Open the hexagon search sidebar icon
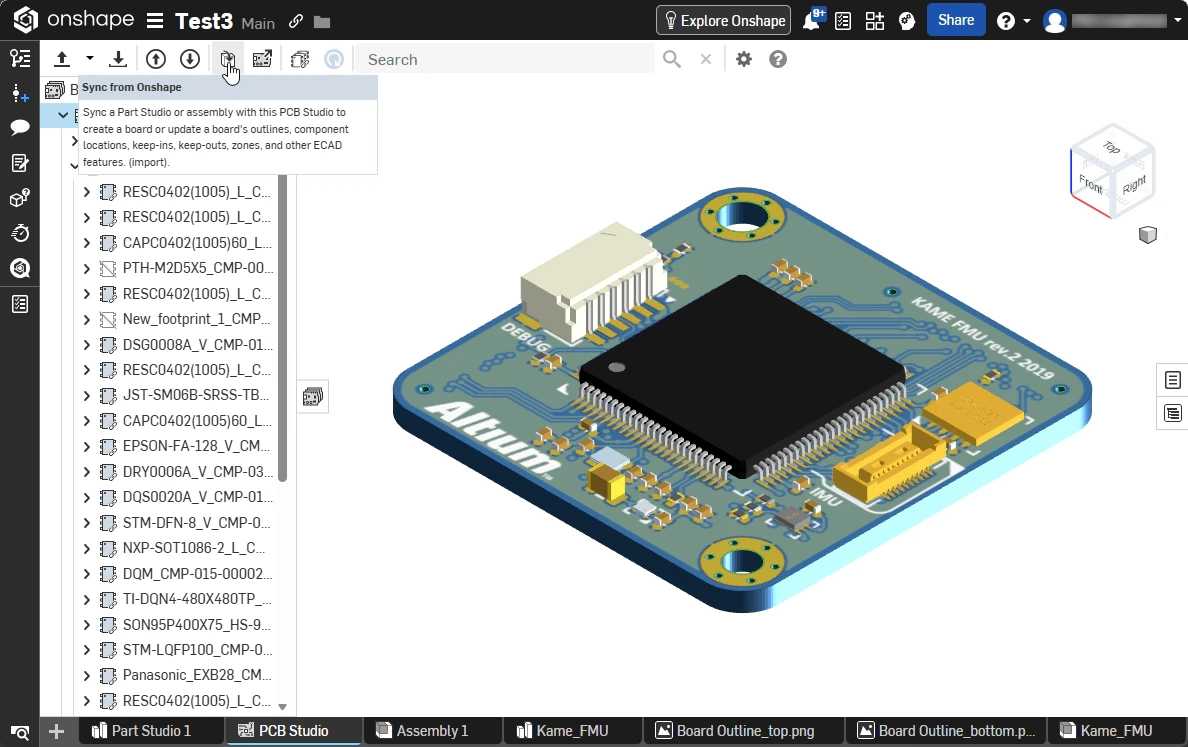Viewport: 1188px width, 747px height. pyautogui.click(x=20, y=268)
